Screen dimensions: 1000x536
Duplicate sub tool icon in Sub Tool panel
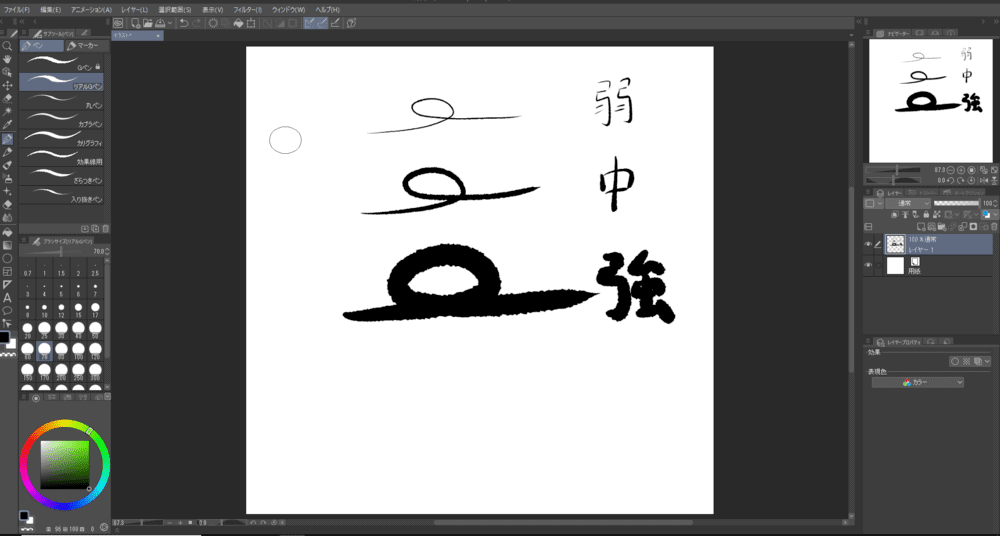click(x=95, y=228)
